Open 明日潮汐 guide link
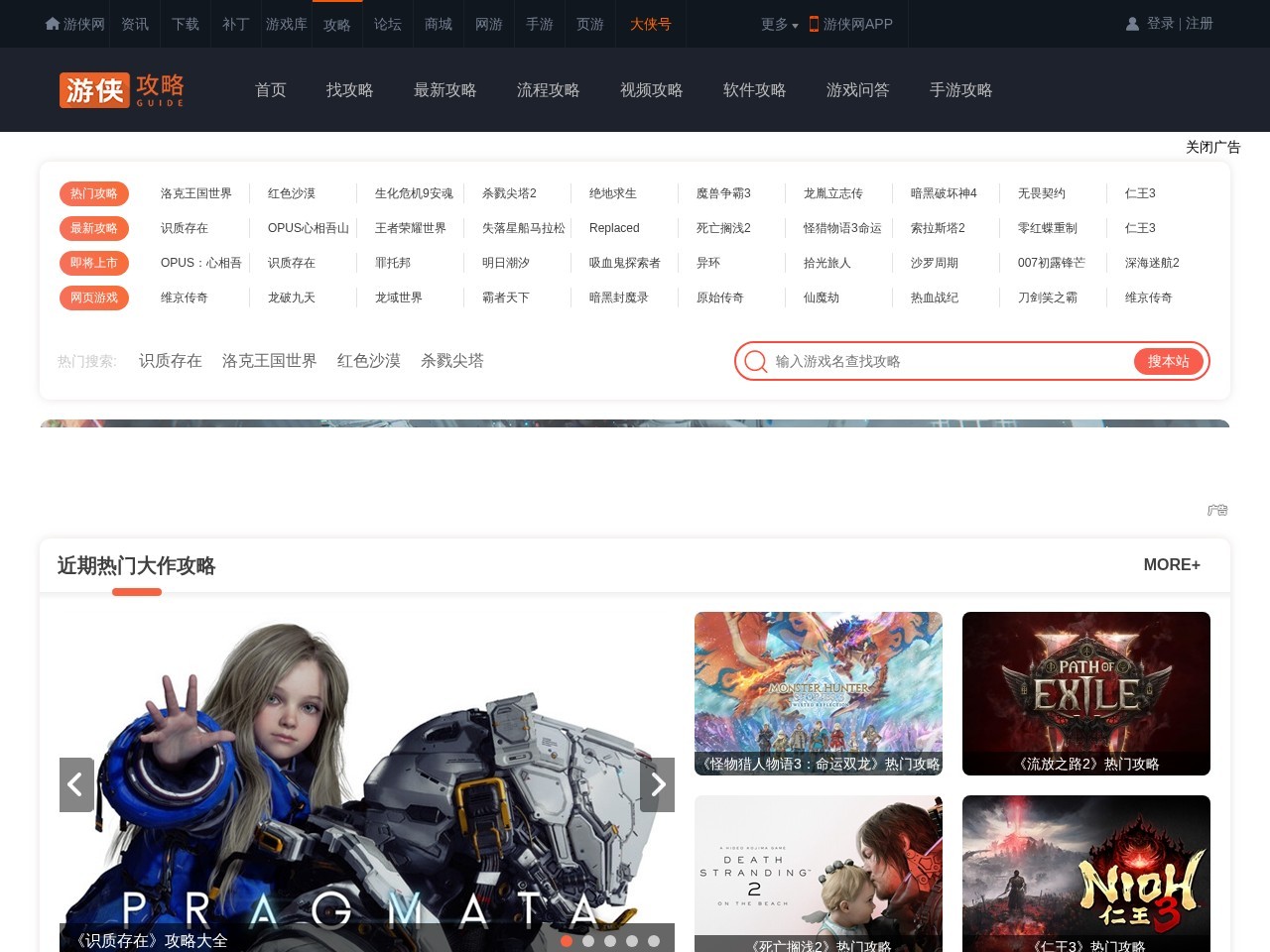 [x=506, y=263]
